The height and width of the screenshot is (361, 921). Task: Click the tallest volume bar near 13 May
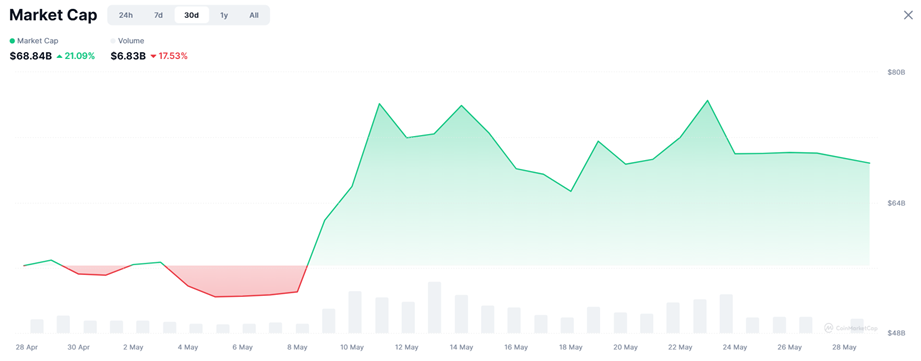coord(434,308)
